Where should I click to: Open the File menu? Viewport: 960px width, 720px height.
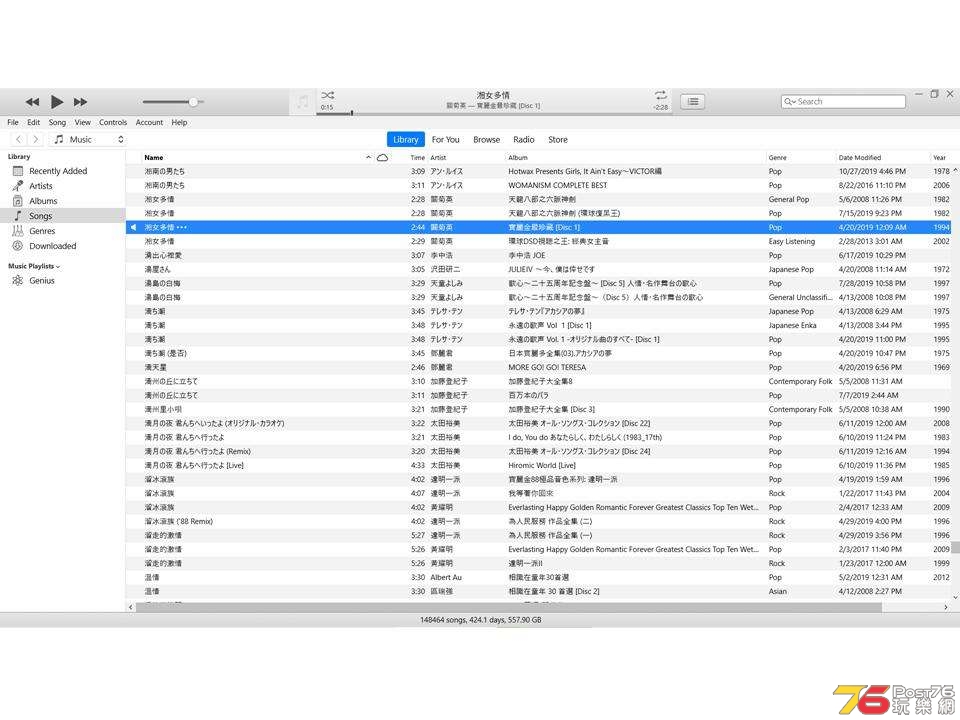coord(13,122)
